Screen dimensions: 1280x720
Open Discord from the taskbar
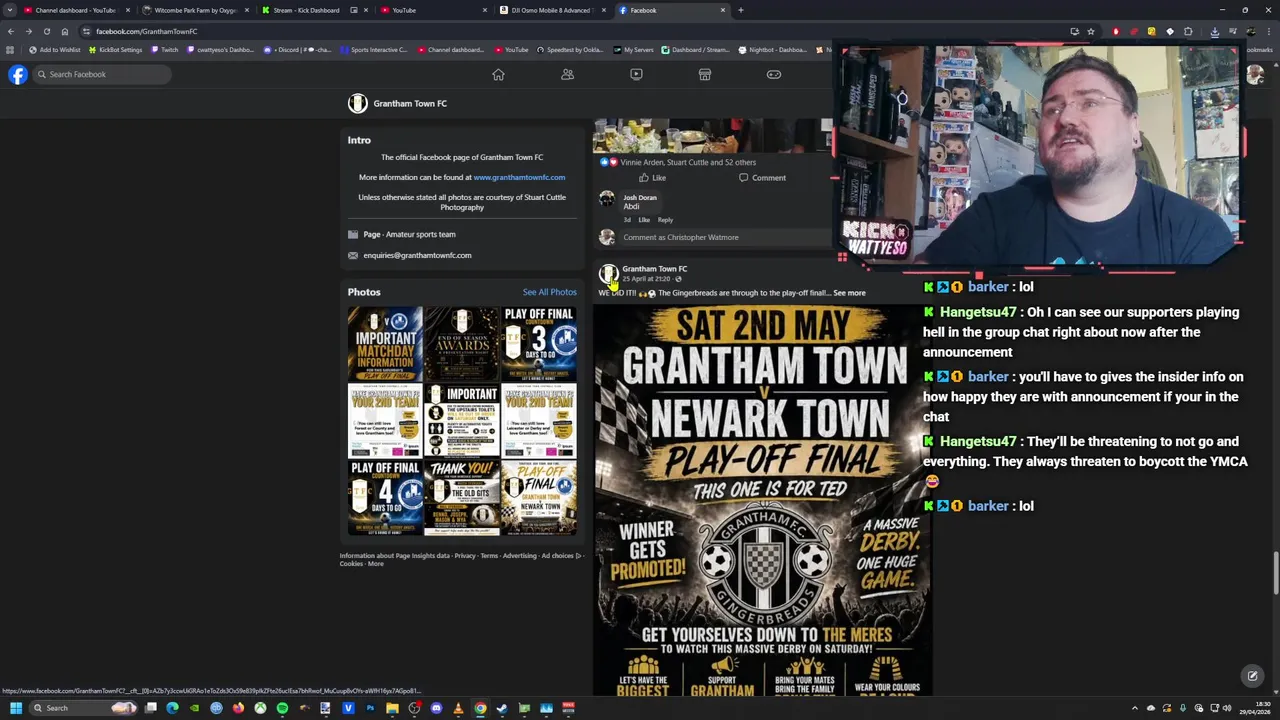(436, 708)
